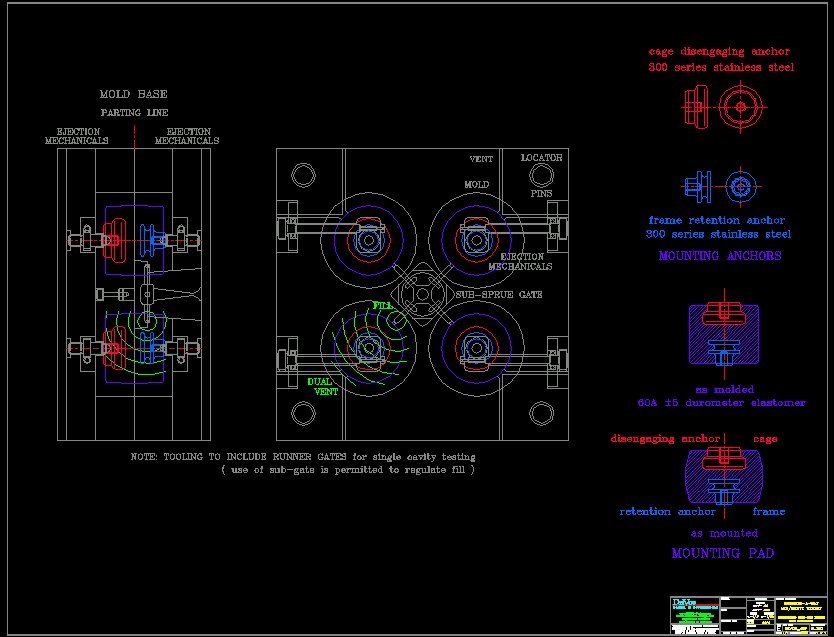Click the as mounted mounting pad drawing
Viewport: 834px width, 637px height.
723,476
